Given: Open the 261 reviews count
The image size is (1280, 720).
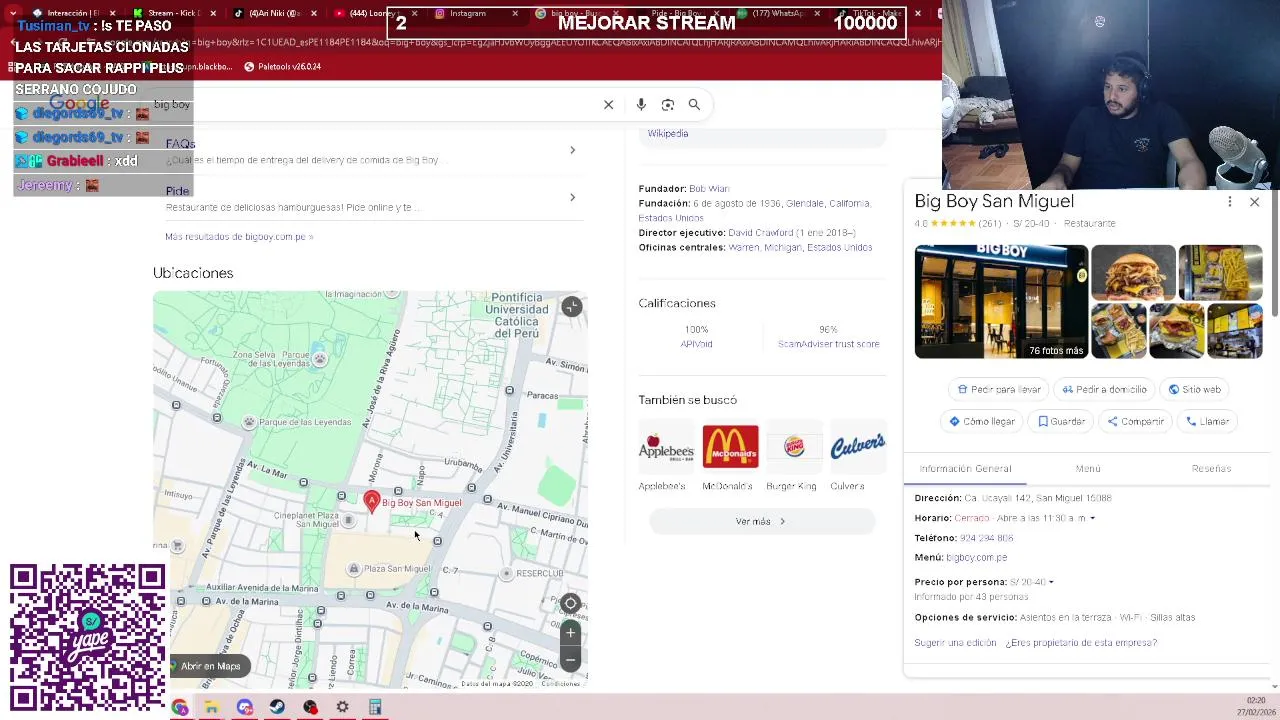Looking at the screenshot, I should 989,223.
